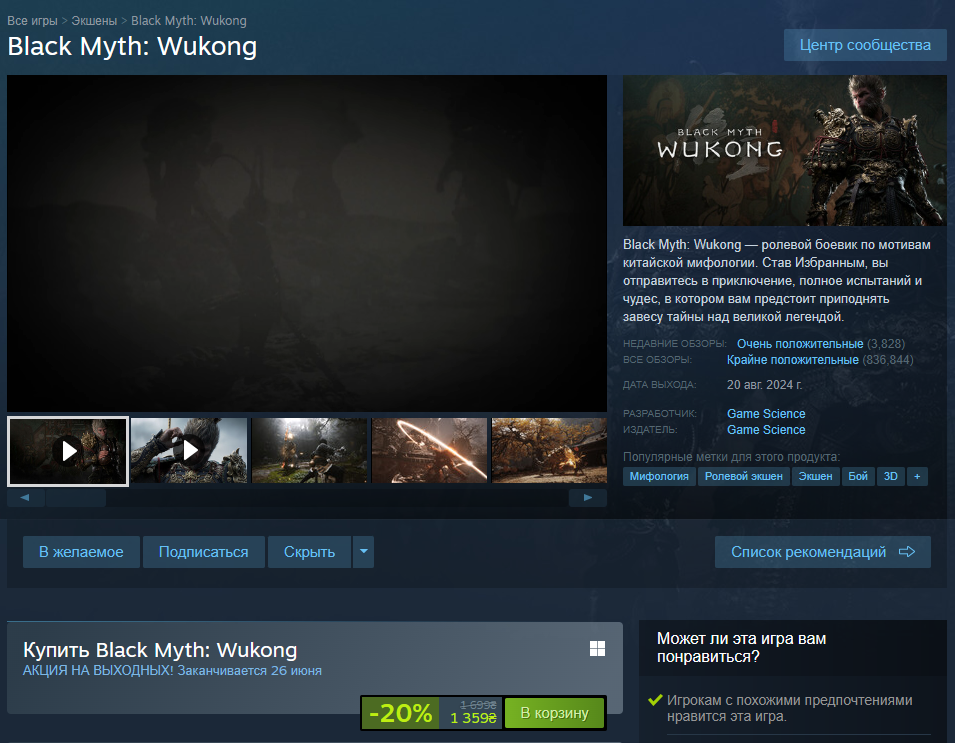This screenshot has width=955, height=743.
Task: Click the Купить Black Myth: Wukong heading
Action: (x=160, y=650)
